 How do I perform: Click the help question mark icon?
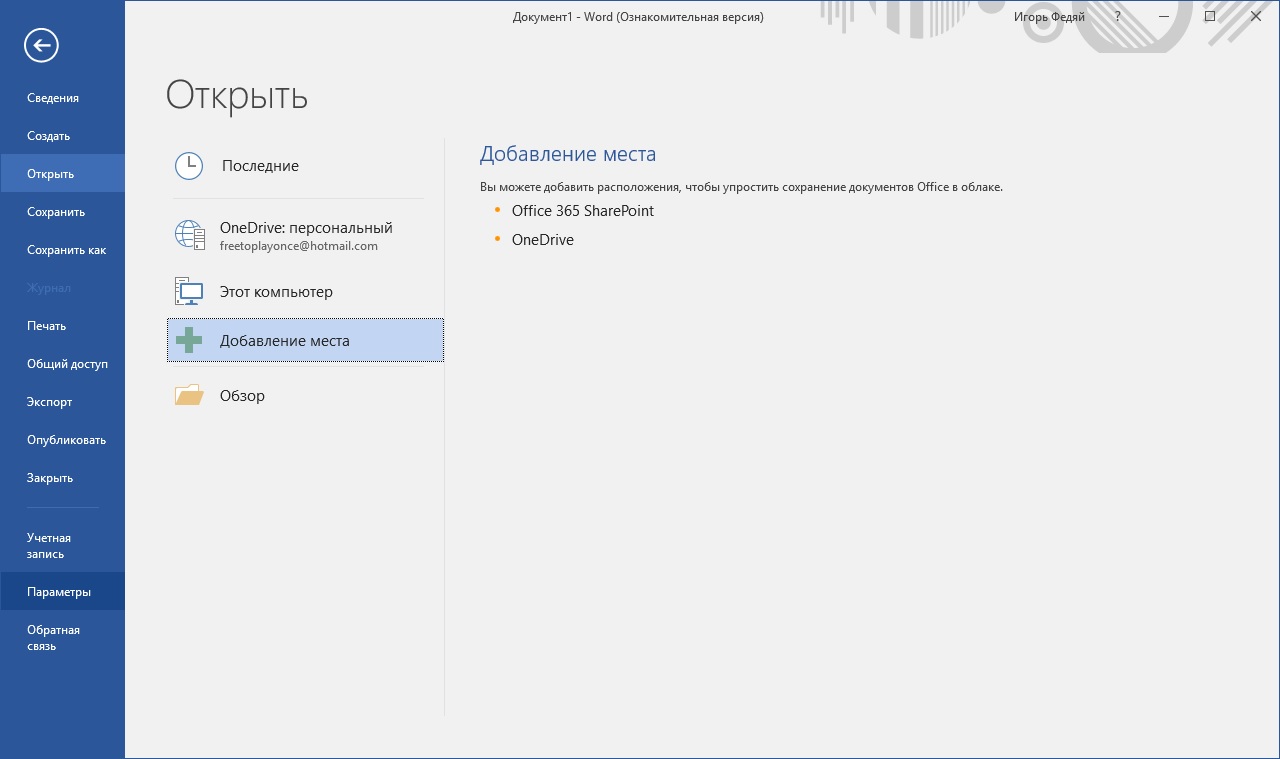click(x=1118, y=17)
